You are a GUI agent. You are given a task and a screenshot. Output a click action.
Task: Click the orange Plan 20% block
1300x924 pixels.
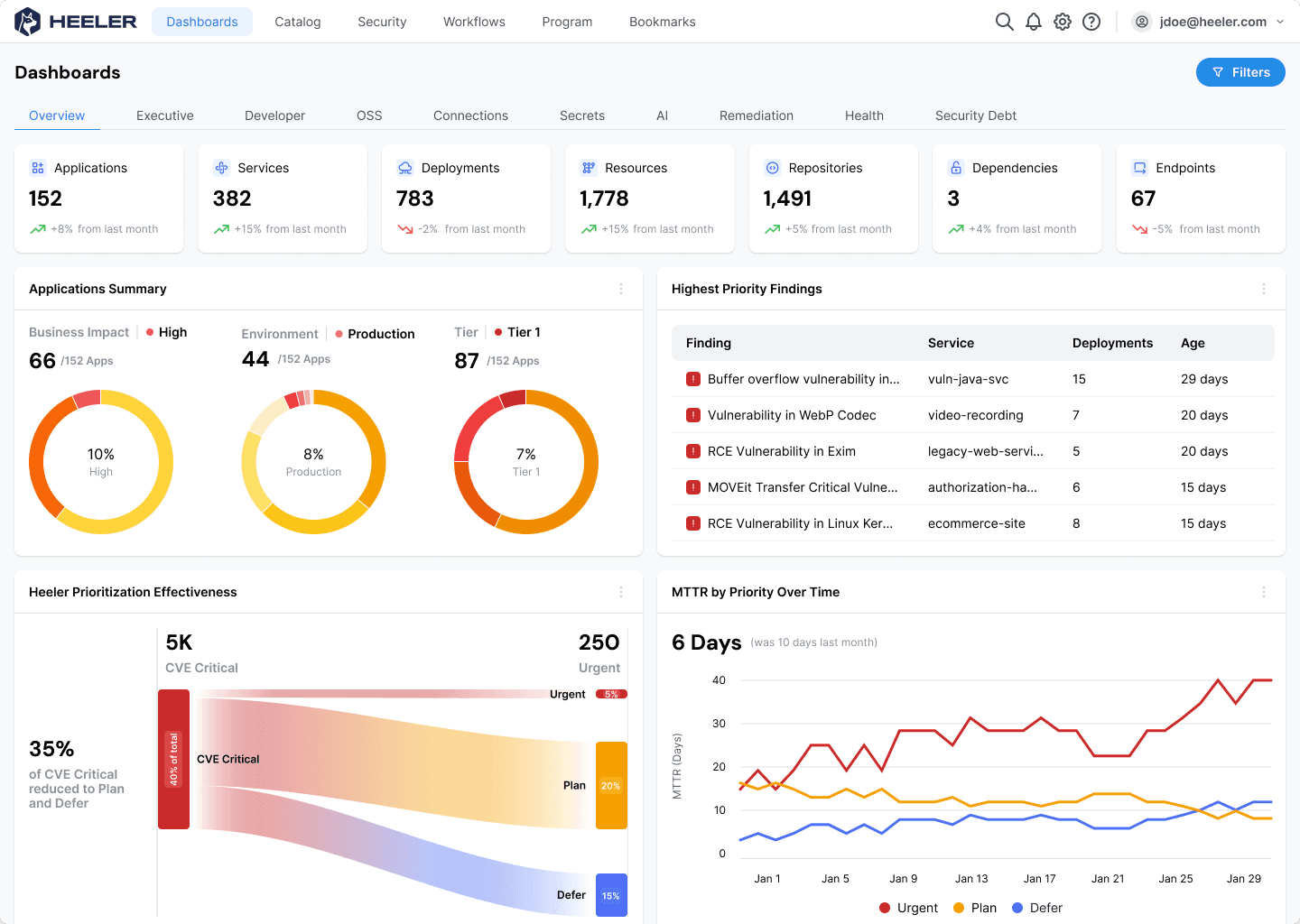coord(611,785)
